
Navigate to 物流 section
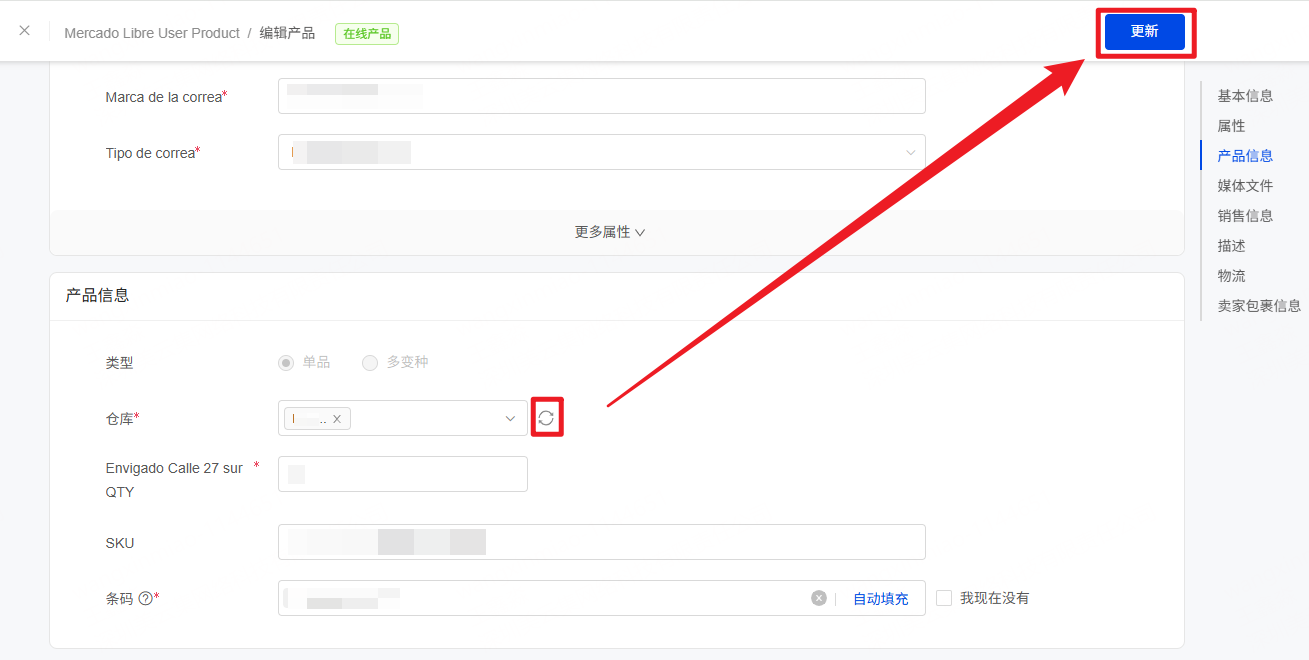click(x=1231, y=276)
